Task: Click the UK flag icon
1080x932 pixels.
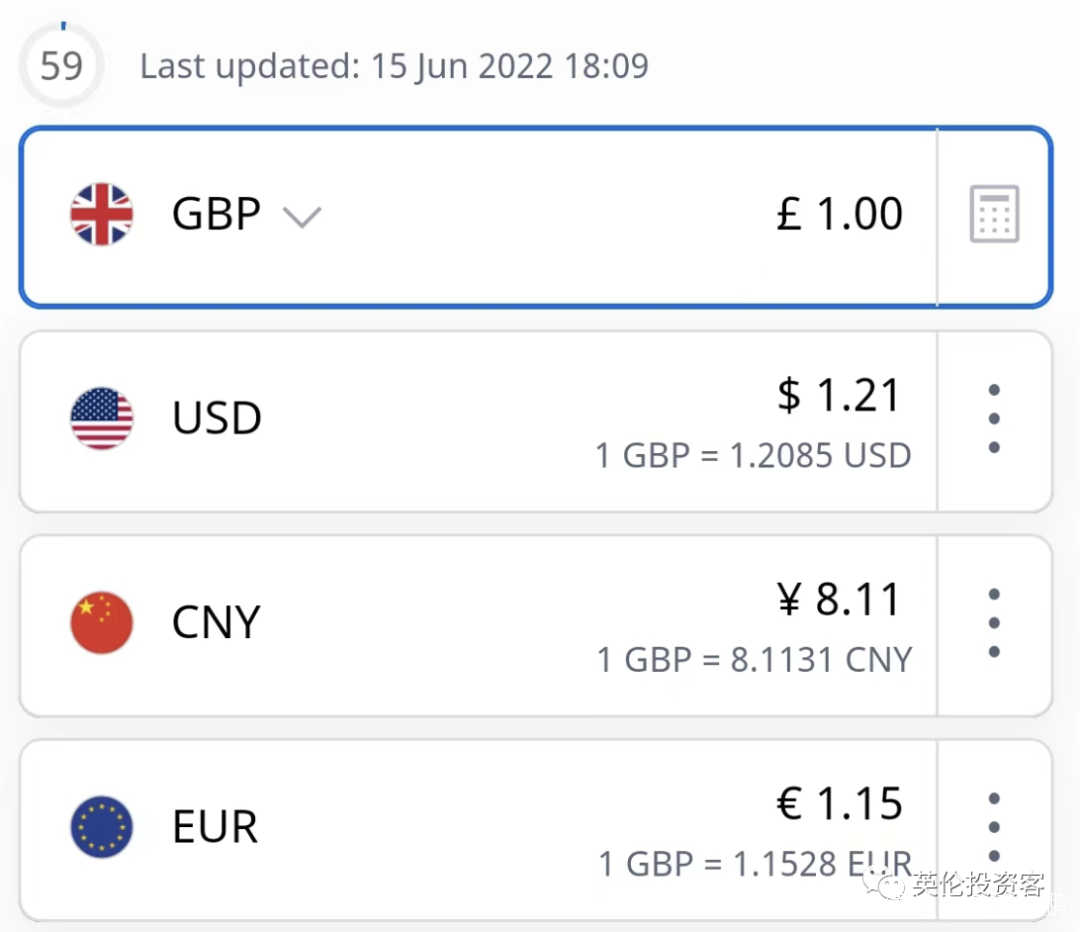Action: 101,214
